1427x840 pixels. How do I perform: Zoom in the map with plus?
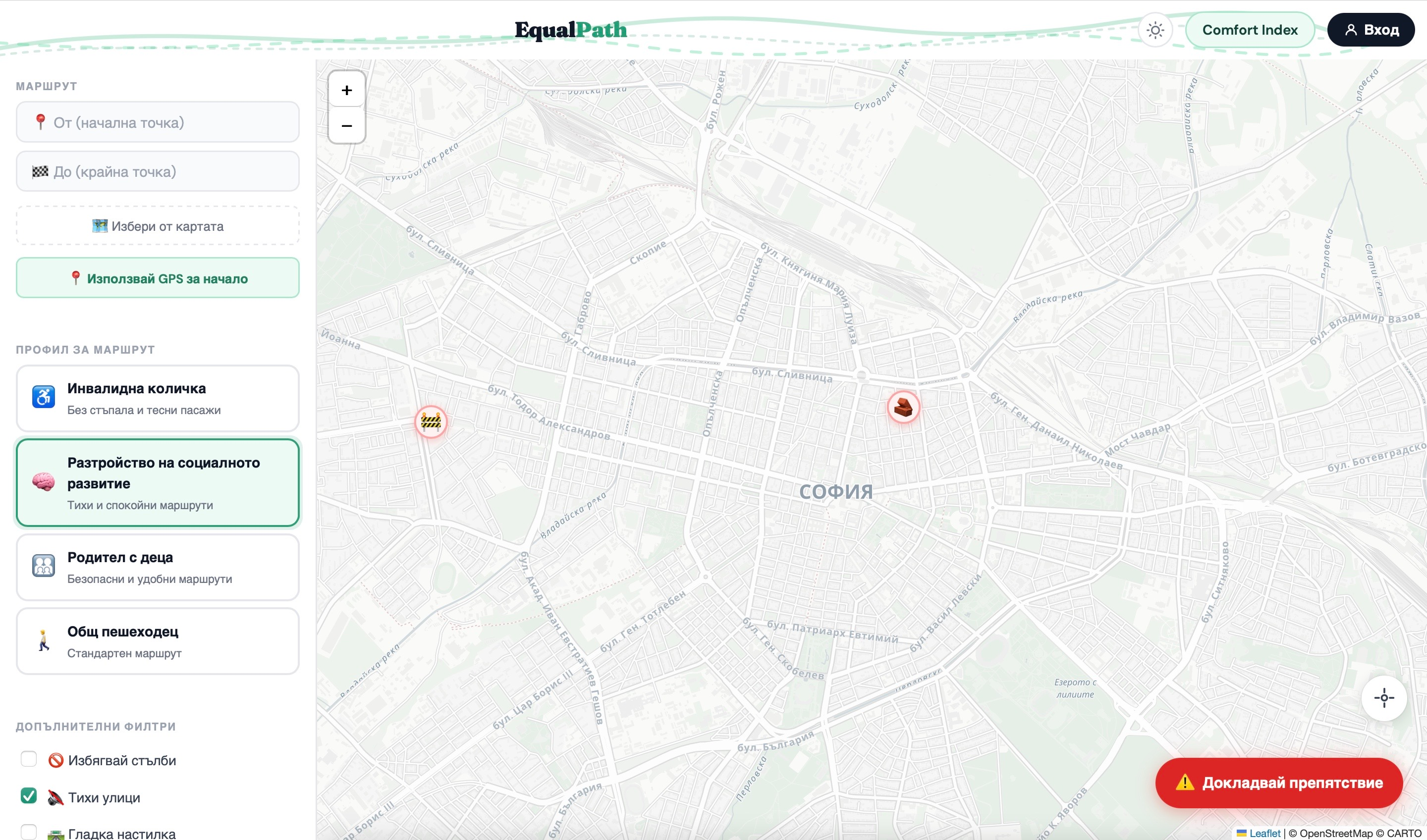346,91
